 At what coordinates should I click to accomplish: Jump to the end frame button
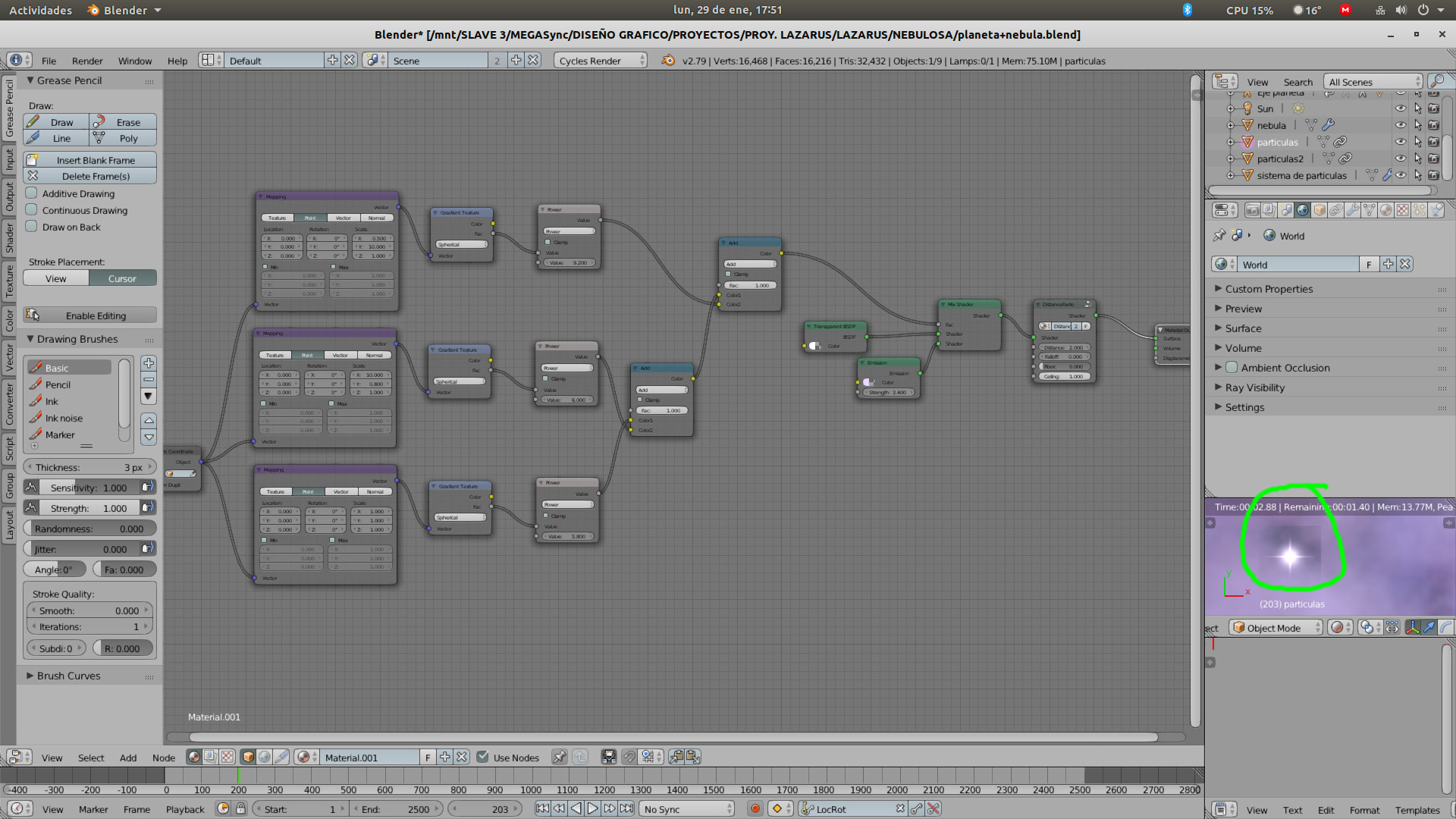(626, 809)
